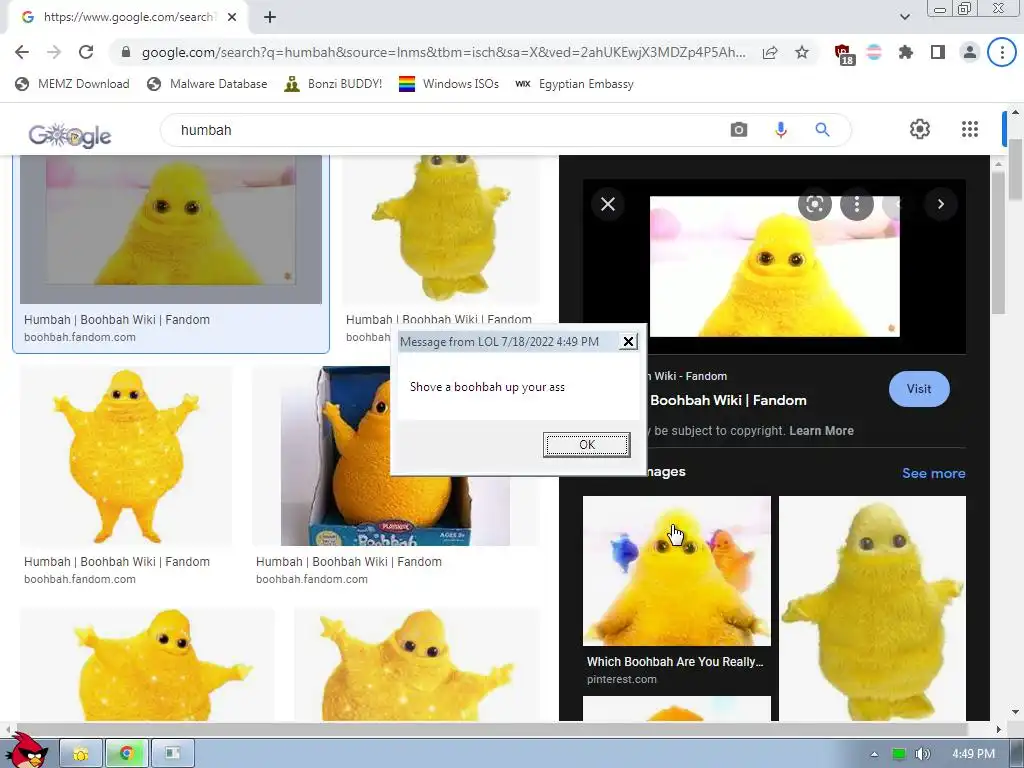
Task: Go to next image with right chevron
Action: point(941,204)
